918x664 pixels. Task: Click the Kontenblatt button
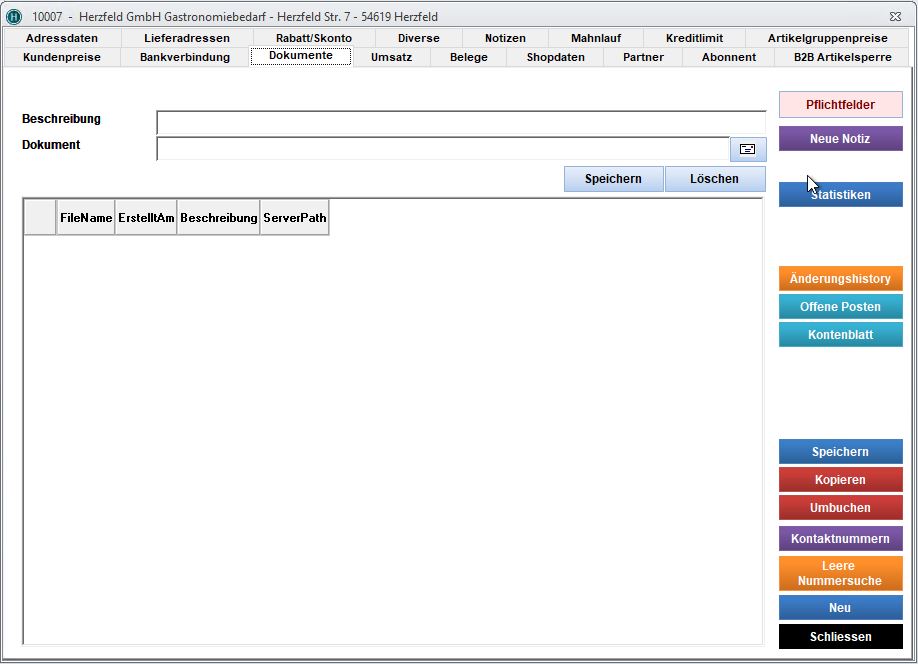pos(840,335)
